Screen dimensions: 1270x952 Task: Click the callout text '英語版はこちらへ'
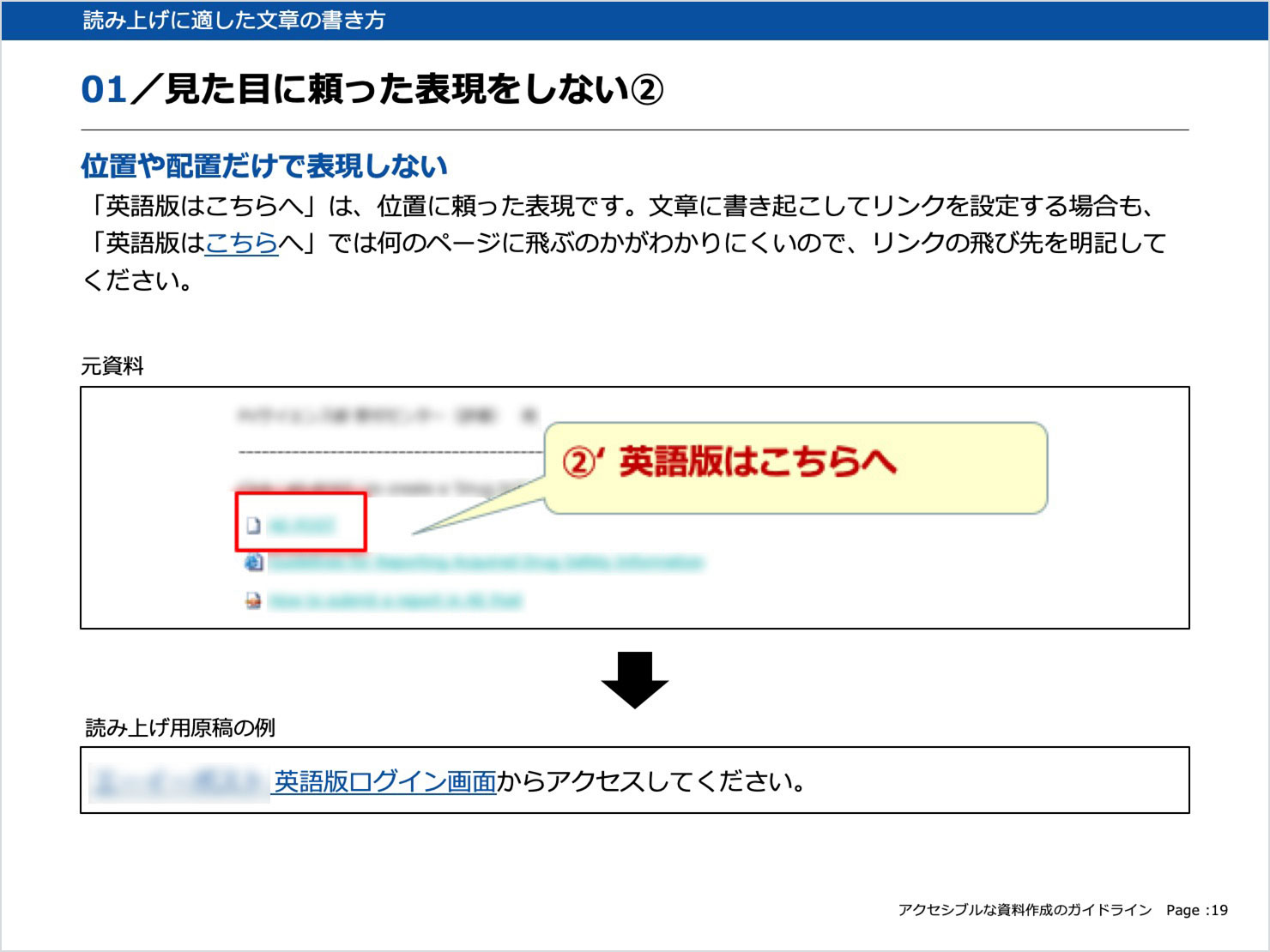click(759, 462)
